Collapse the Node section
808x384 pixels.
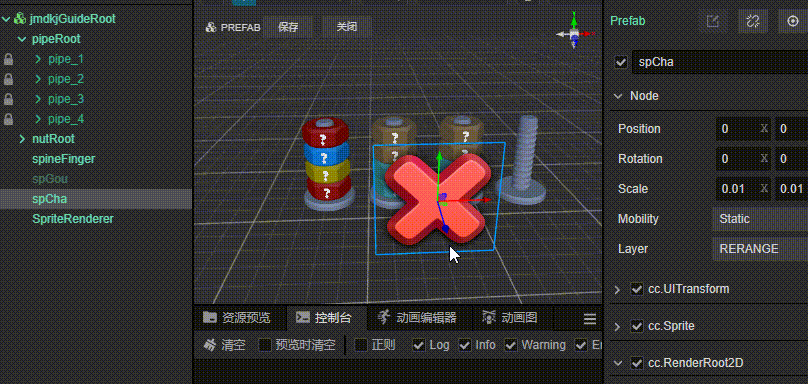tap(617, 96)
